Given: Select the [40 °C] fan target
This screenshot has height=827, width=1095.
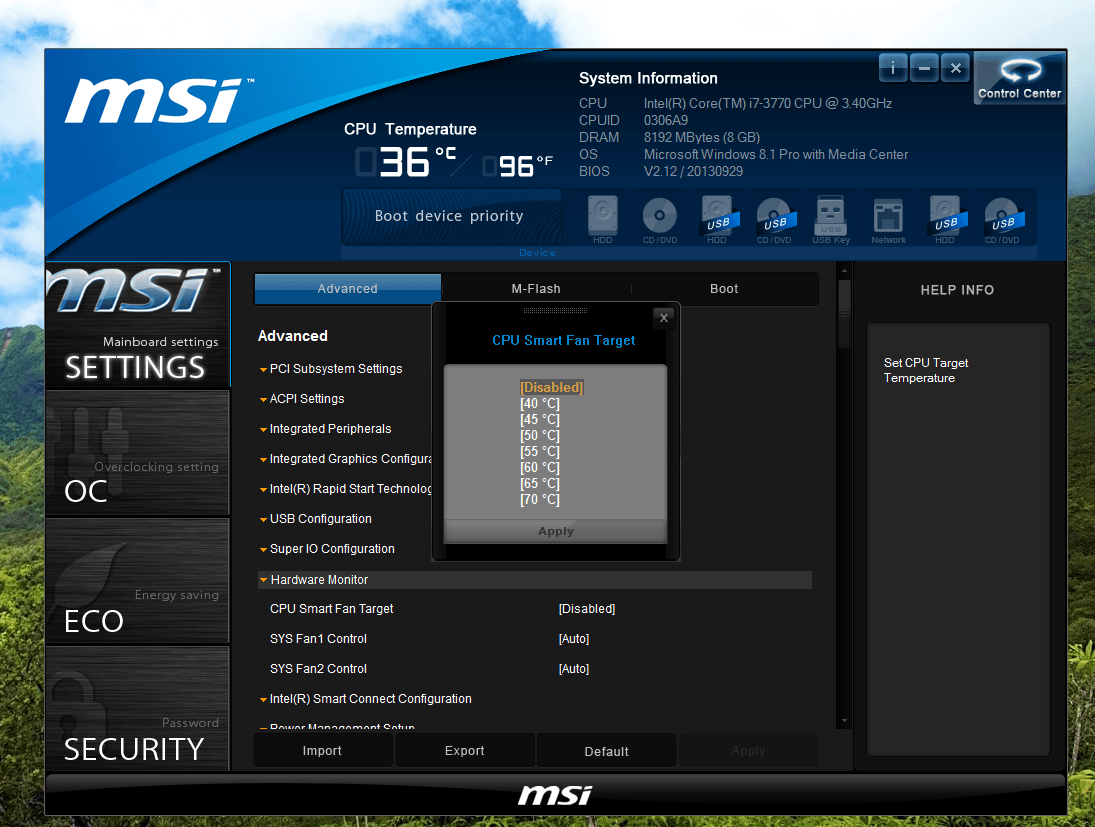Looking at the screenshot, I should pos(540,404).
